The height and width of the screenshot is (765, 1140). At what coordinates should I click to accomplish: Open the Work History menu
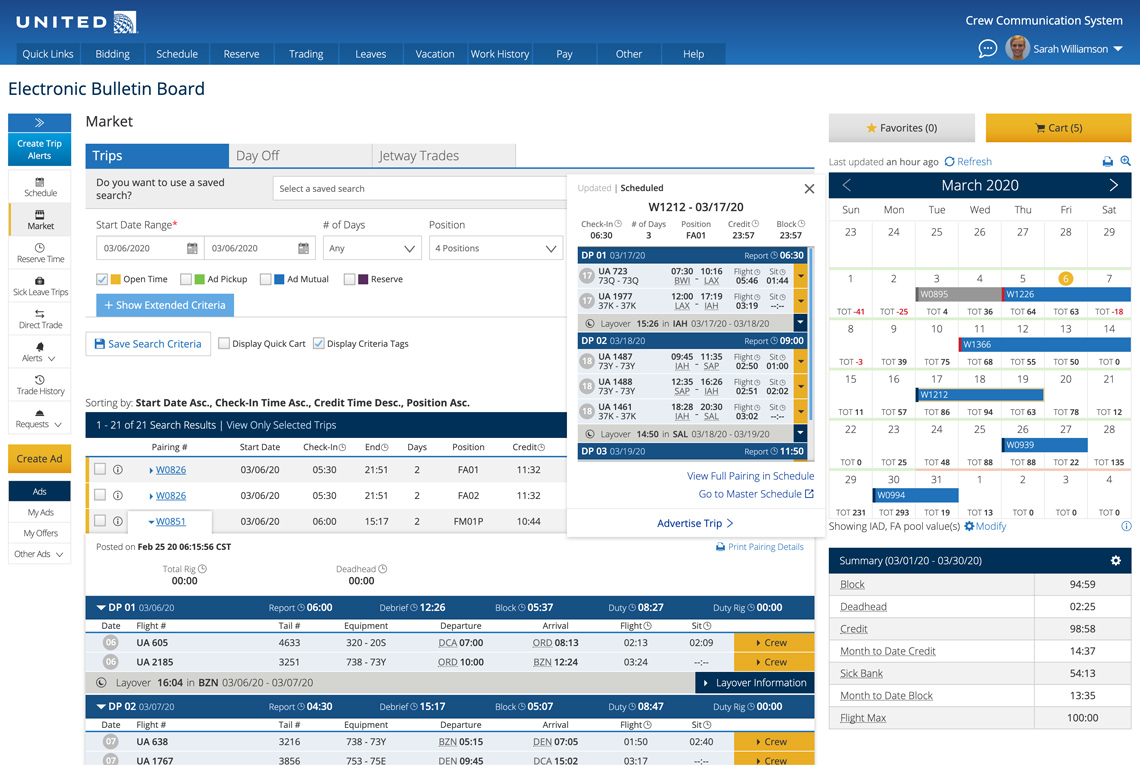tap(499, 54)
